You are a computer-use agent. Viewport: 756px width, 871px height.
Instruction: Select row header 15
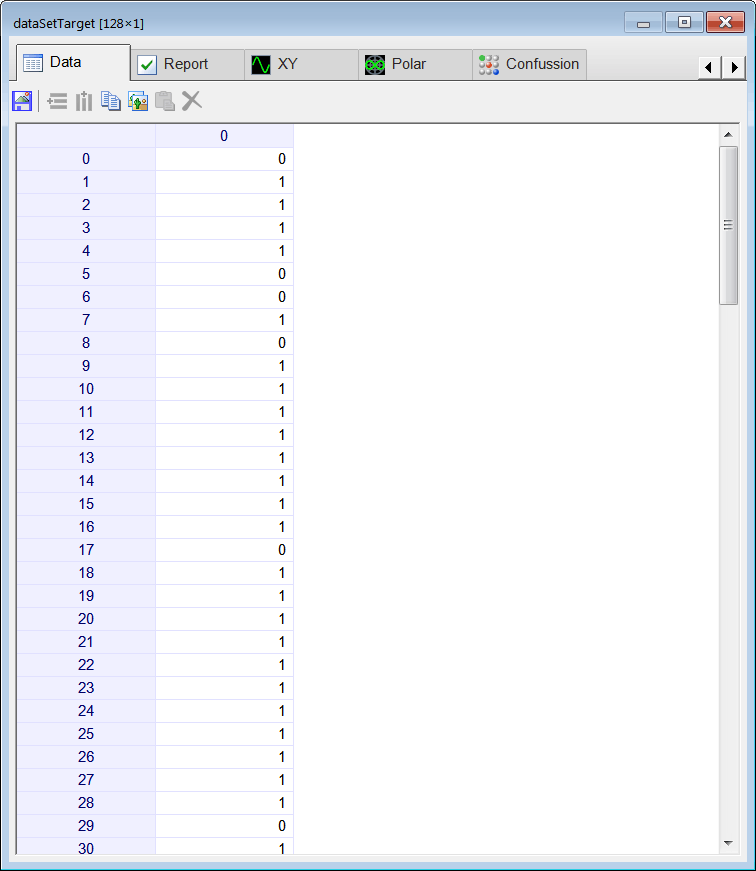point(86,504)
